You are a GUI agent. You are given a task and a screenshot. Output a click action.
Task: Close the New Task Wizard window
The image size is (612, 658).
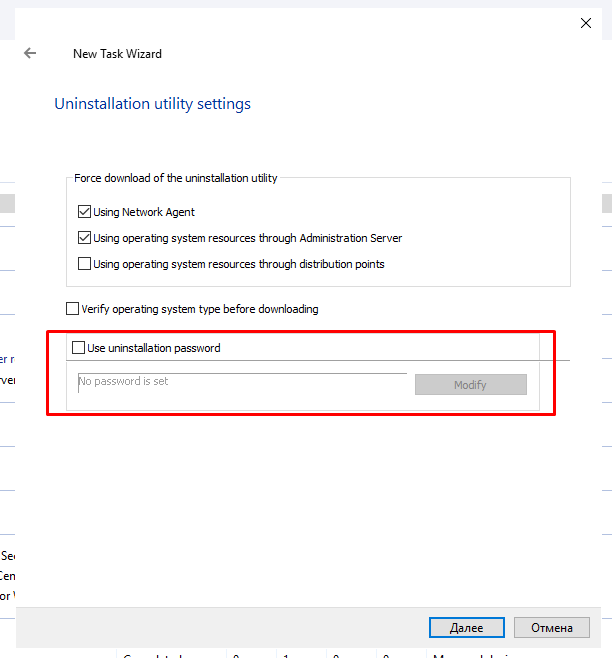click(586, 23)
